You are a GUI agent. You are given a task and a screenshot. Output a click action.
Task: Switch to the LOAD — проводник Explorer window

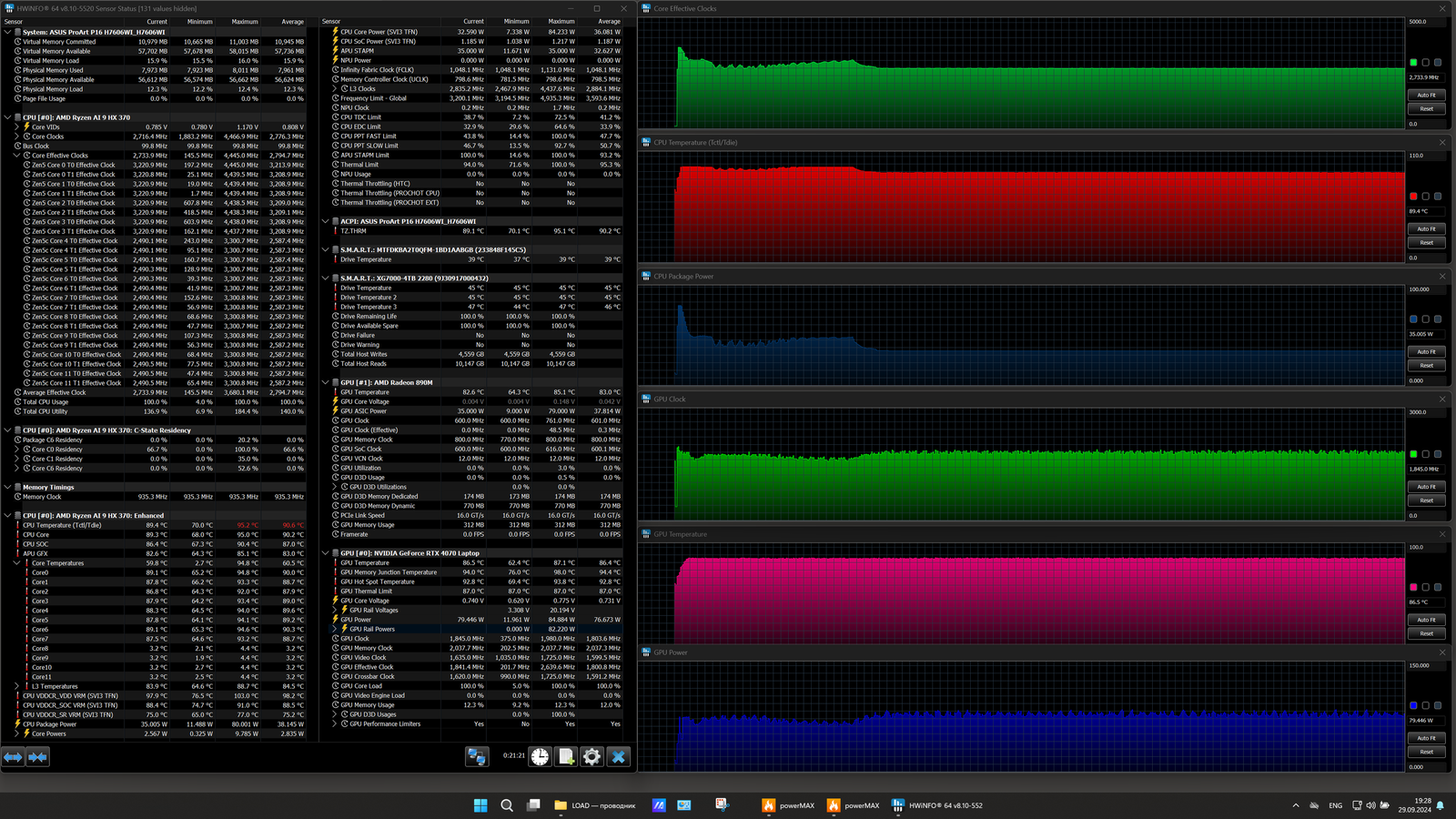pyautogui.click(x=595, y=805)
